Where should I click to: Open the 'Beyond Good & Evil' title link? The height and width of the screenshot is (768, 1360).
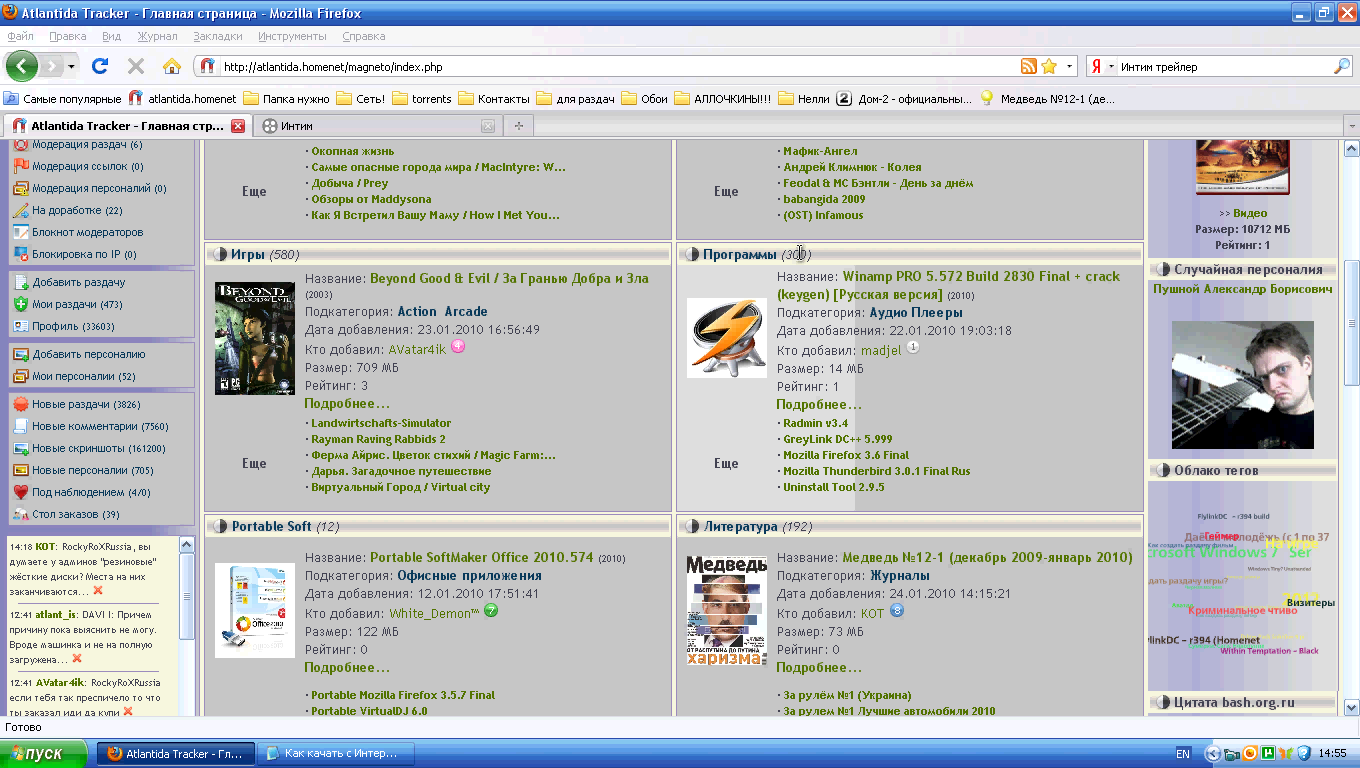pyautogui.click(x=509, y=278)
